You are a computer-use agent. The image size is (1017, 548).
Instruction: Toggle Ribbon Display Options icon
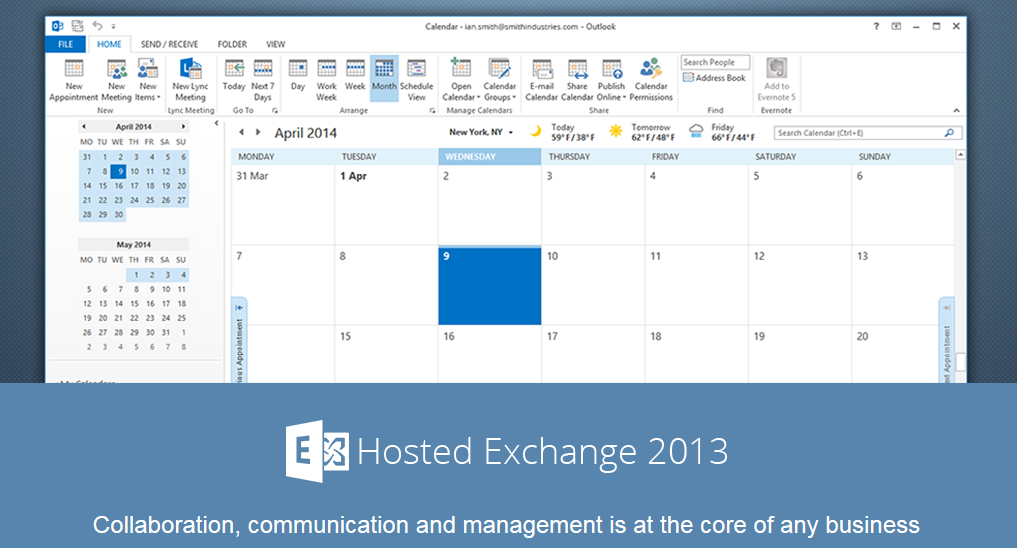(896, 27)
